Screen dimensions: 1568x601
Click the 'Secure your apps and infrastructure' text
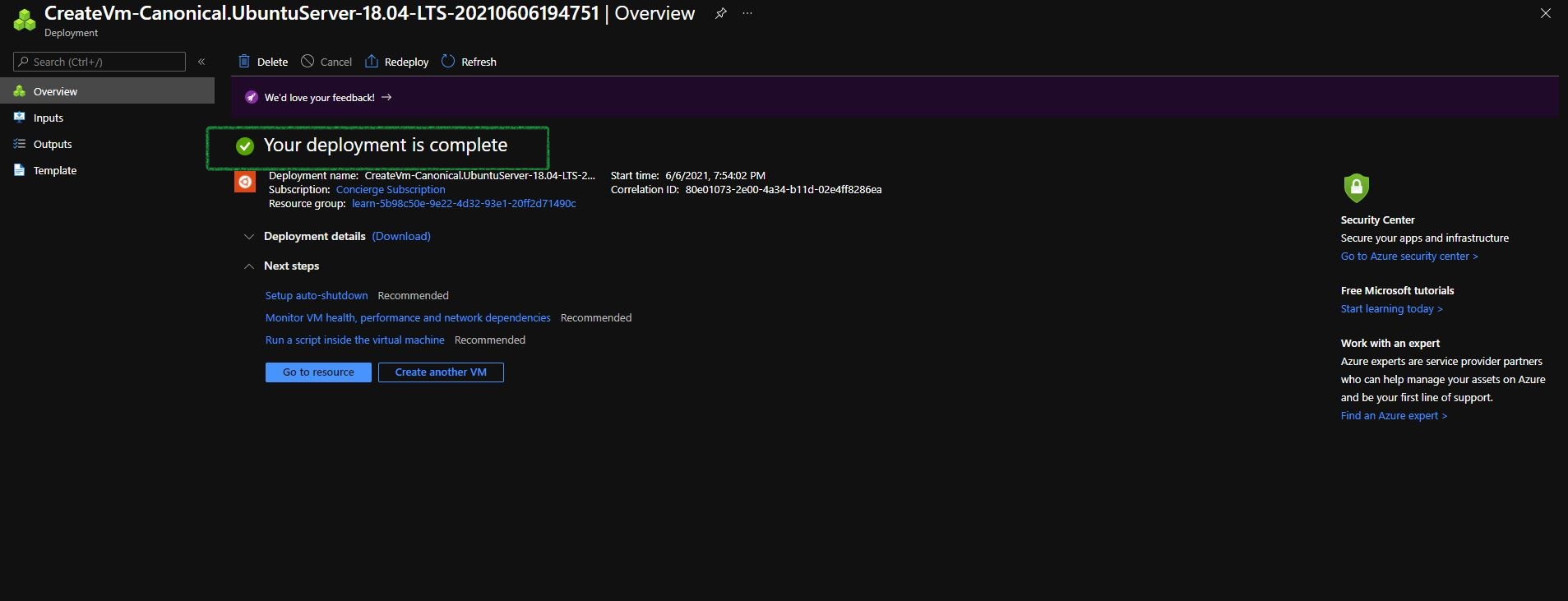click(x=1425, y=238)
